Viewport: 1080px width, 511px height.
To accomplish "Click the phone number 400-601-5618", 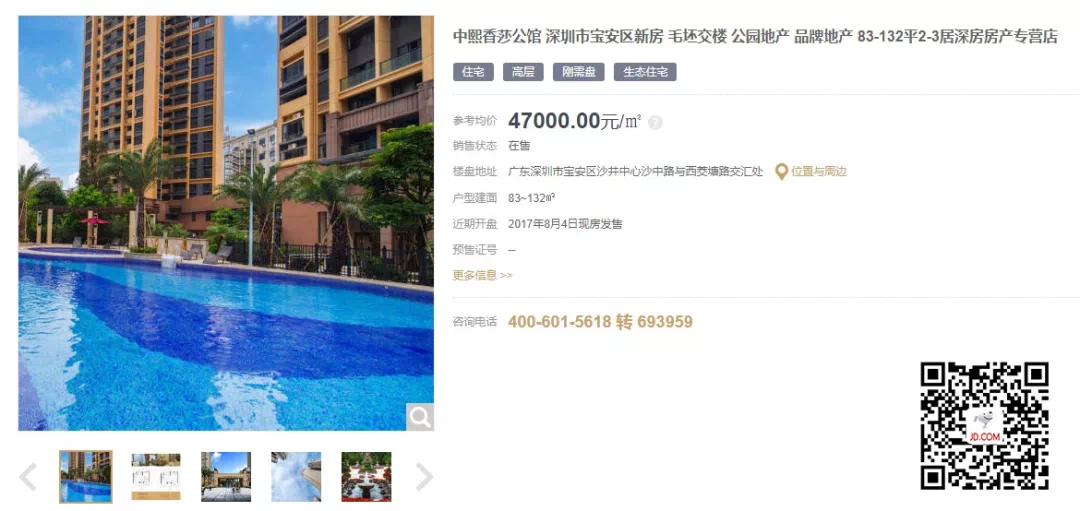I will [559, 322].
